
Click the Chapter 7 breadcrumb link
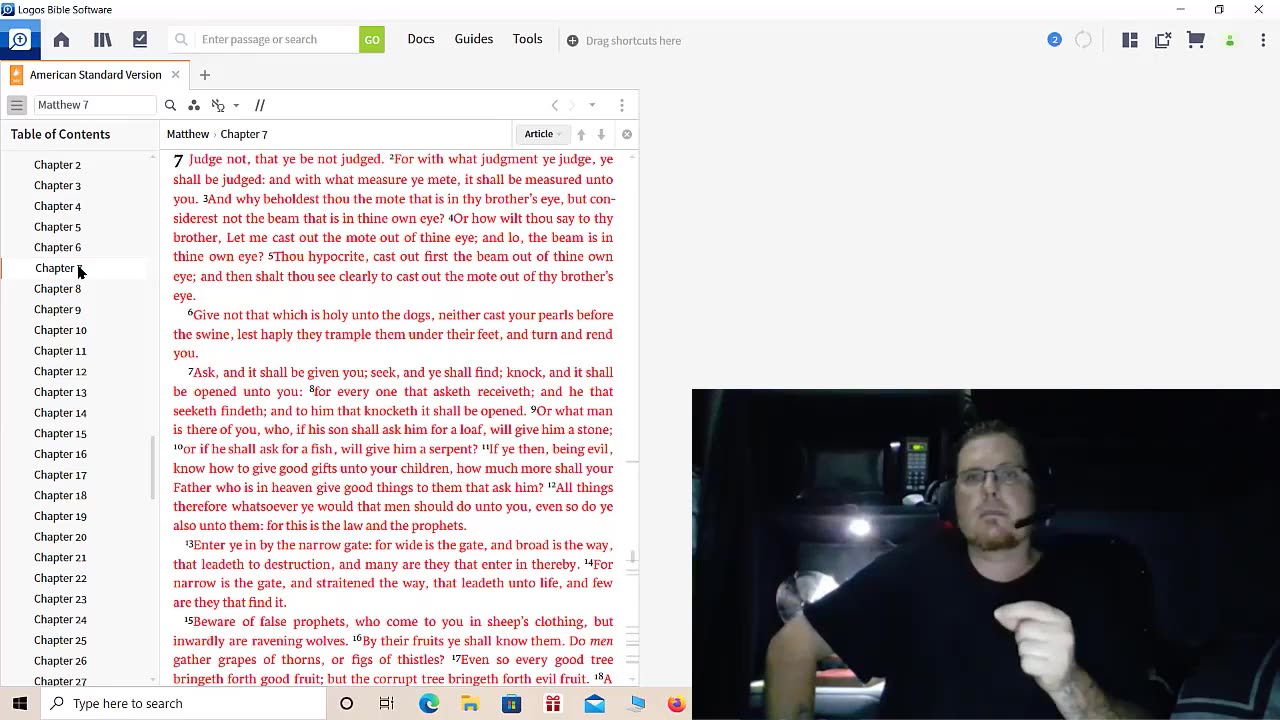(244, 134)
